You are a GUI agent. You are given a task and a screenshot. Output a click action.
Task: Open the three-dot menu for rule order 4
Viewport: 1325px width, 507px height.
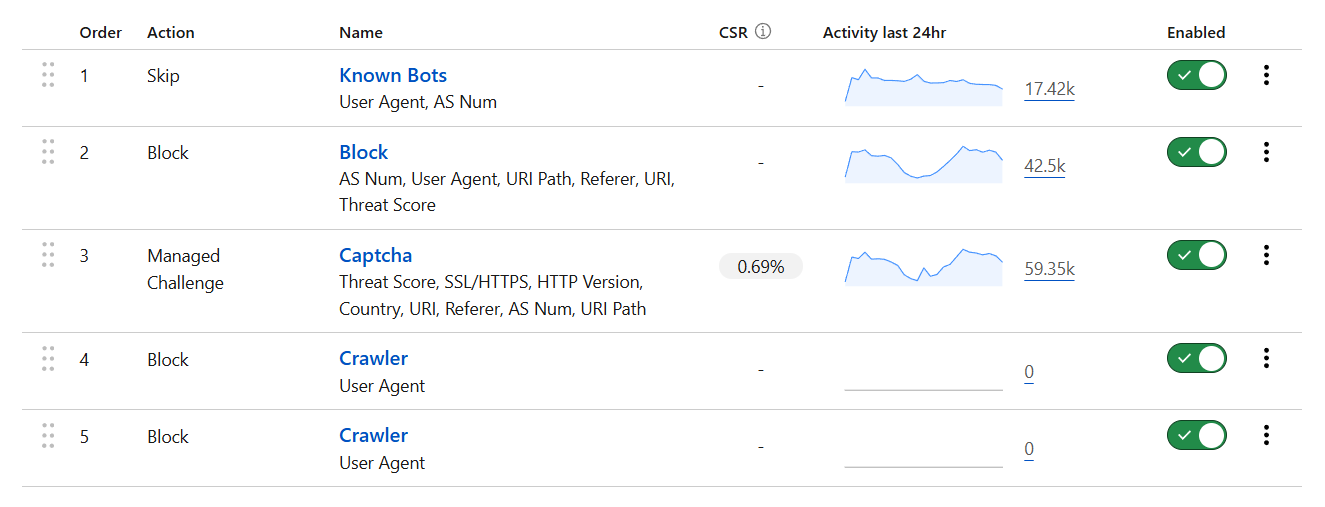pyautogui.click(x=1266, y=358)
